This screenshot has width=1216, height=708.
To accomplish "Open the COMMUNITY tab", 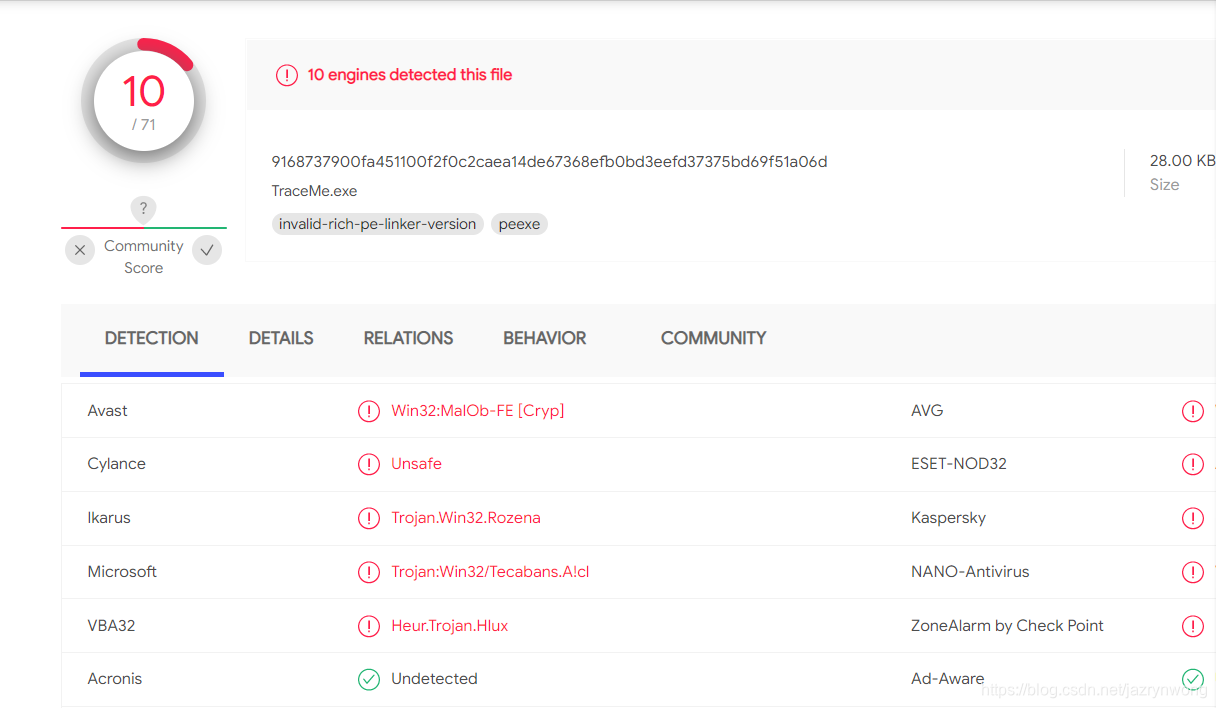I will click(713, 338).
